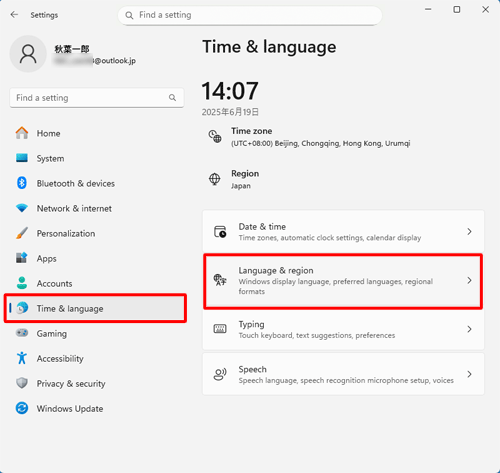Click the Speech microphone icon
The height and width of the screenshot is (473, 500).
(220, 374)
